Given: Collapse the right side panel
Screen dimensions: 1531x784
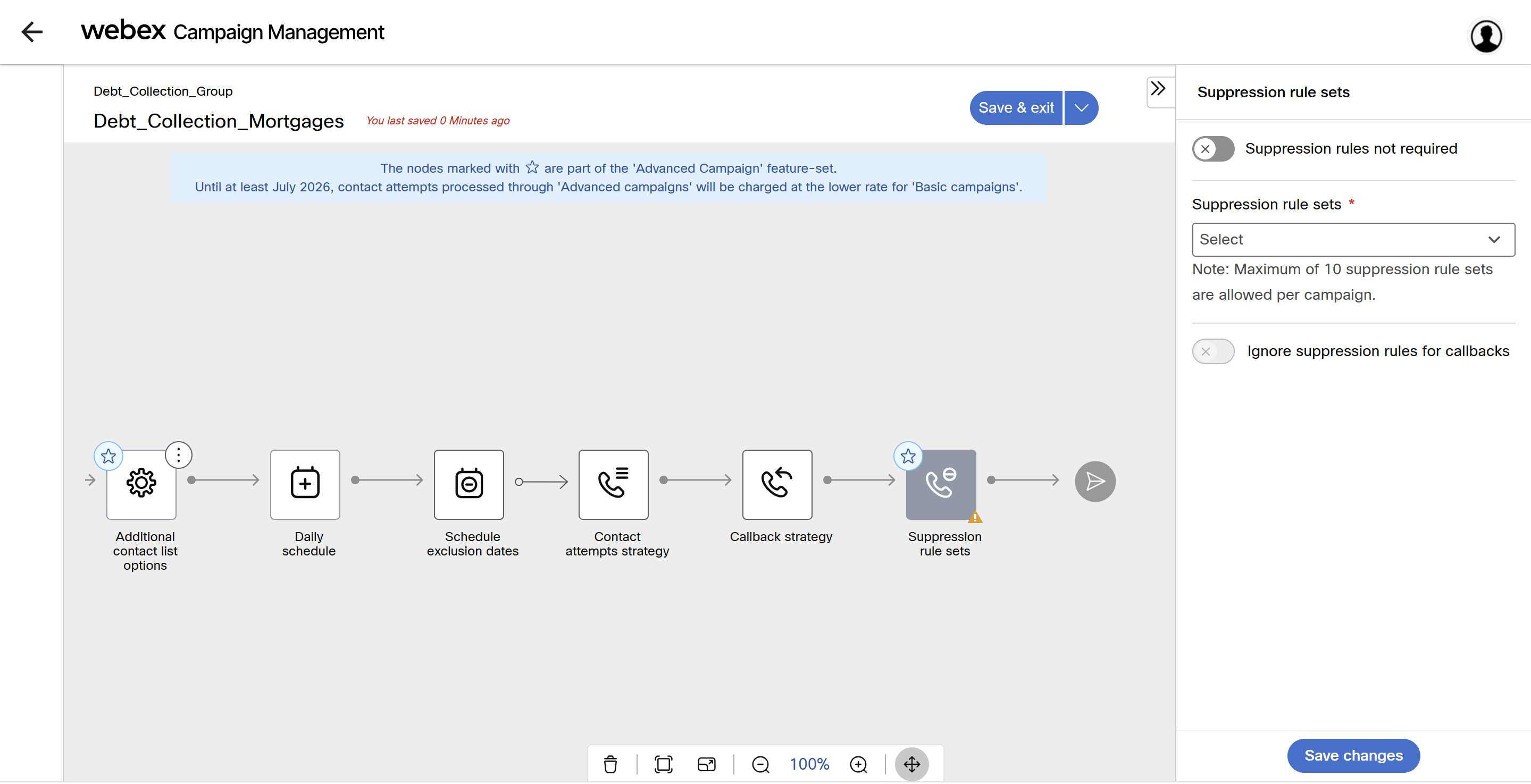Looking at the screenshot, I should tap(1158, 89).
